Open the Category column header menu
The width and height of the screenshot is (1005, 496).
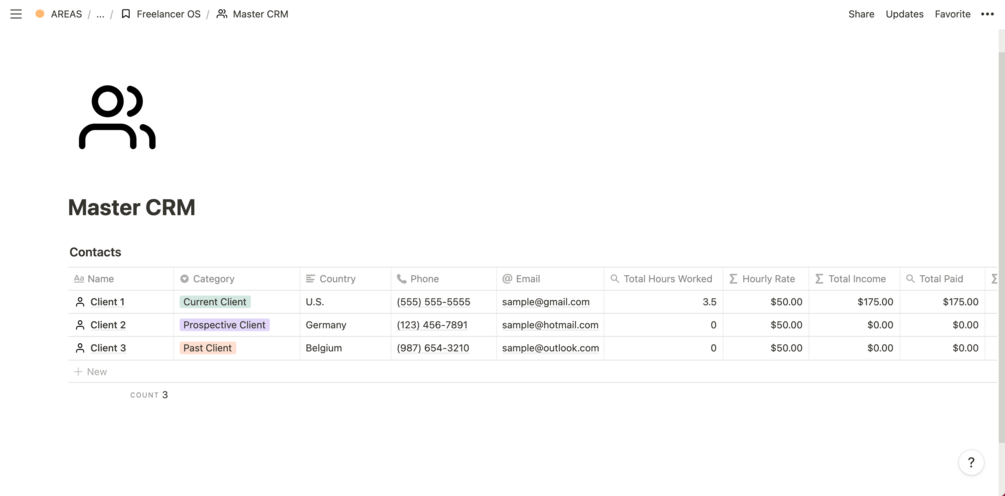click(x=213, y=279)
